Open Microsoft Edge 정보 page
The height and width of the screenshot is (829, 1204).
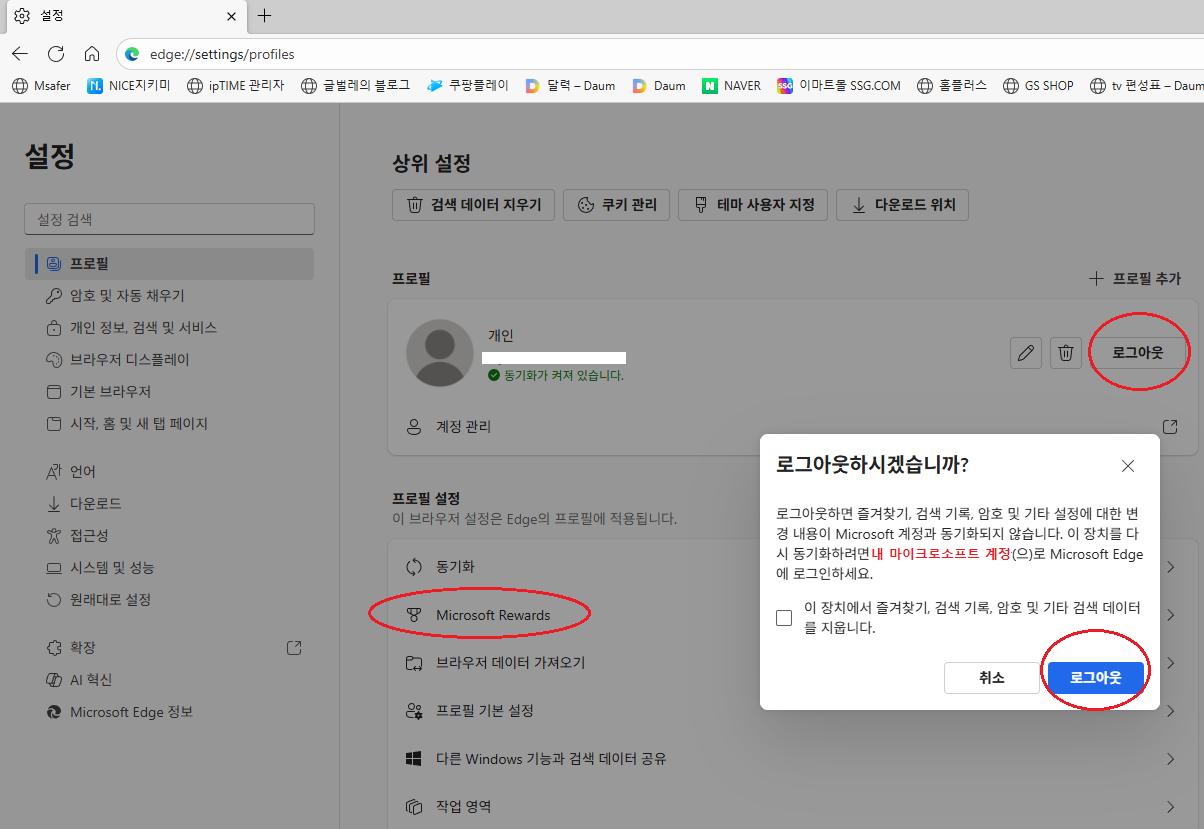[x=169, y=712]
